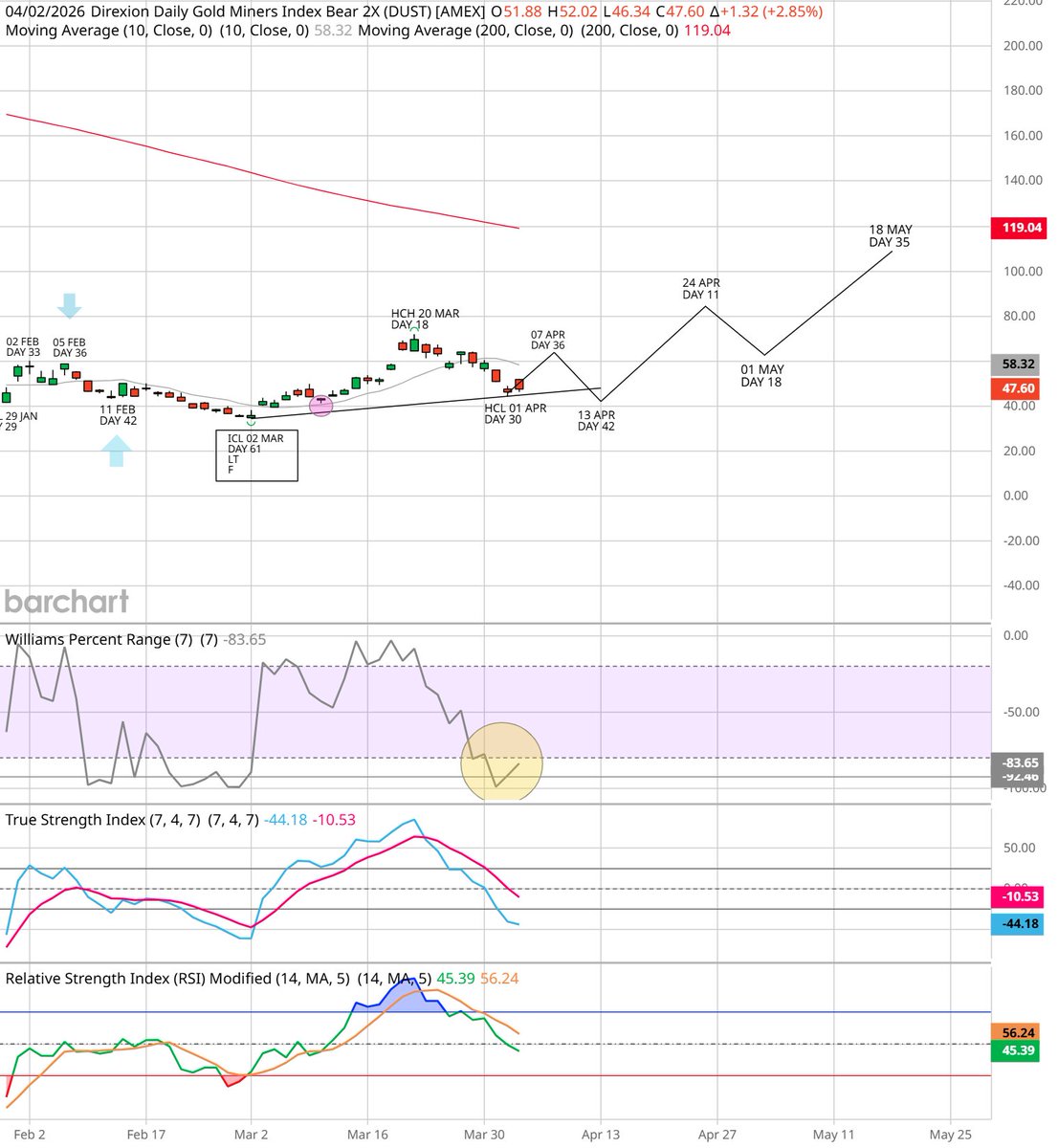The image size is (1058, 1148).
Task: Click the 100.00 price axis label
Action: pyautogui.click(x=1022, y=271)
